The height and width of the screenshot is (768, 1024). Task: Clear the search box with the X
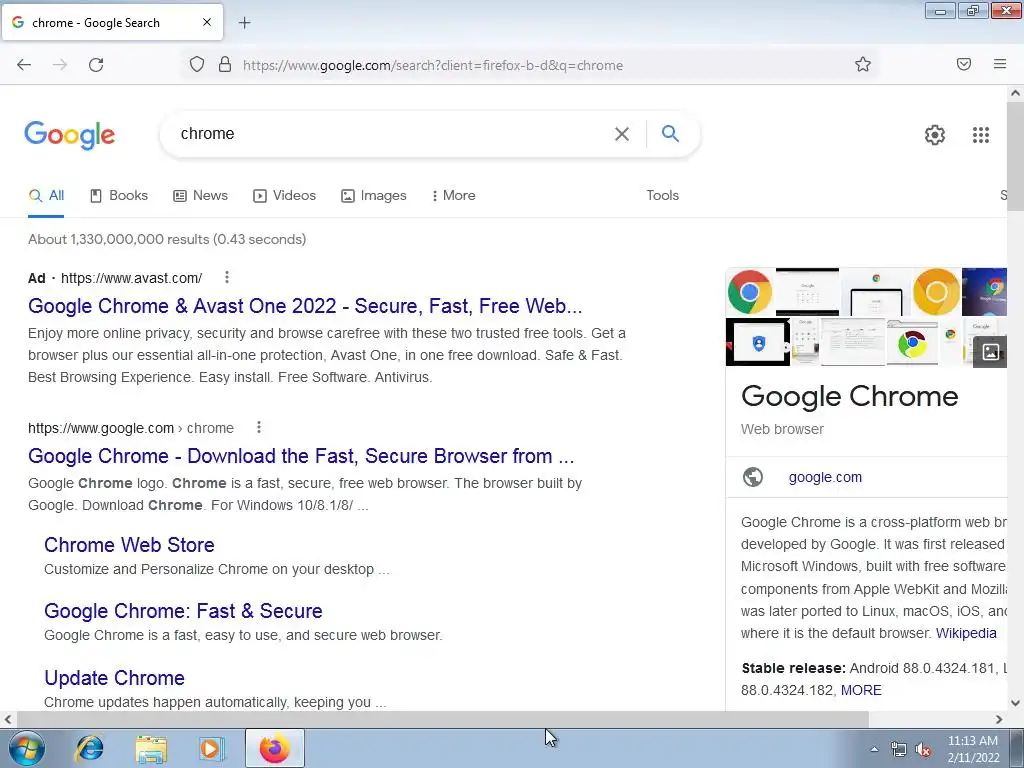(622, 134)
